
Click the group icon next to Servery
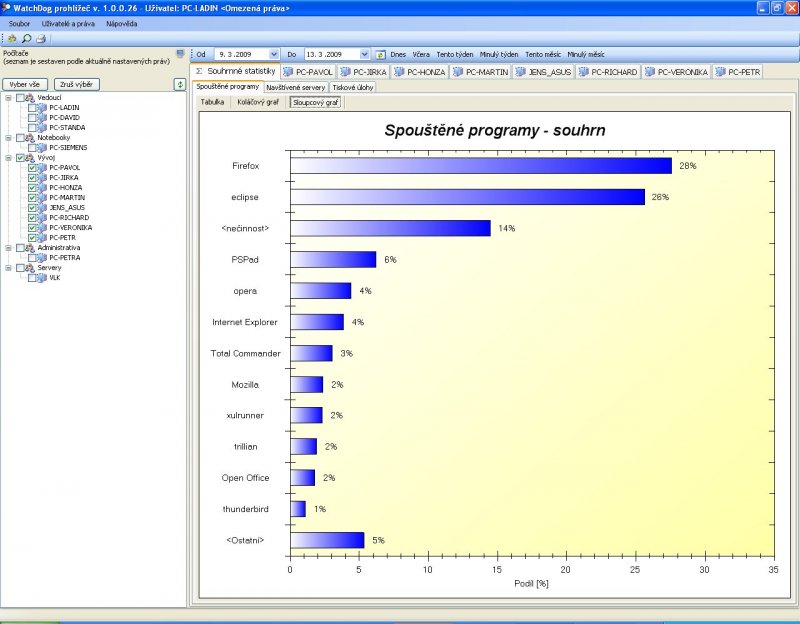(x=30, y=268)
